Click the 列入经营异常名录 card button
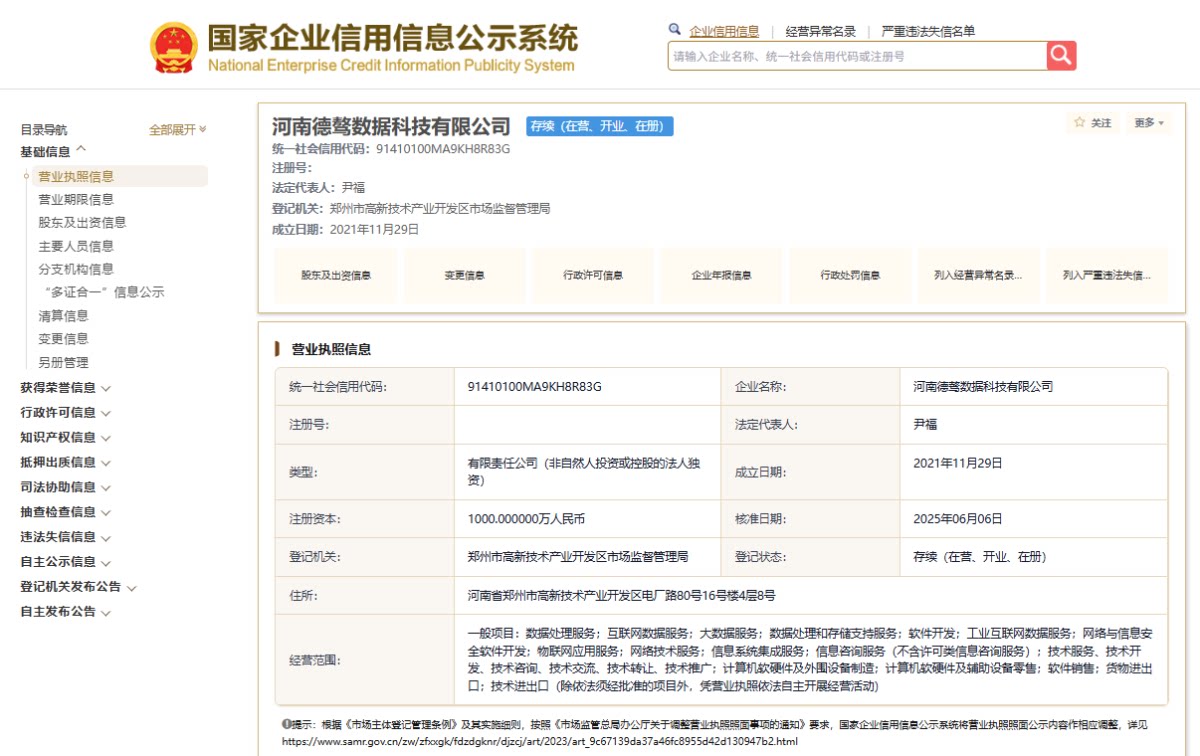This screenshot has width=1200, height=756. [979, 275]
